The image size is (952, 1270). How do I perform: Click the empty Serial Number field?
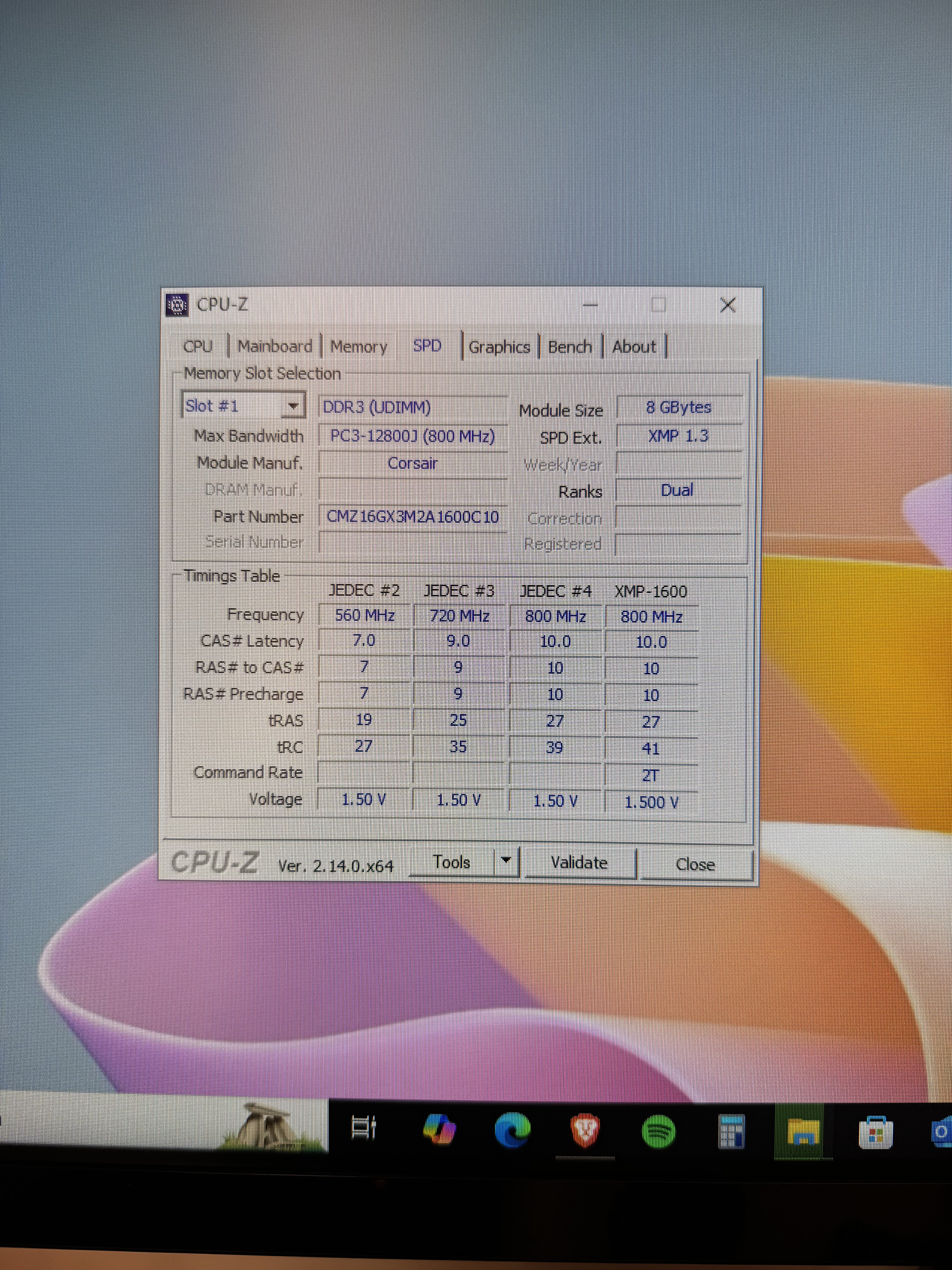(413, 543)
